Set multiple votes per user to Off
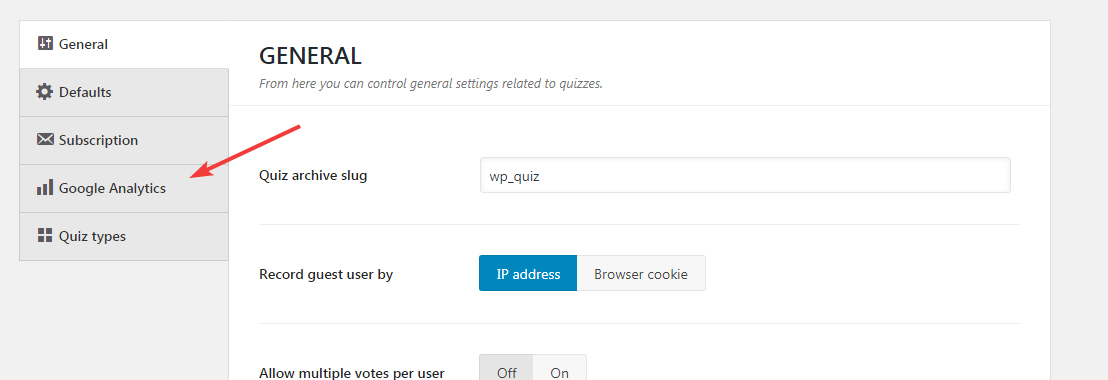Image resolution: width=1108 pixels, height=380 pixels. pyautogui.click(x=506, y=367)
